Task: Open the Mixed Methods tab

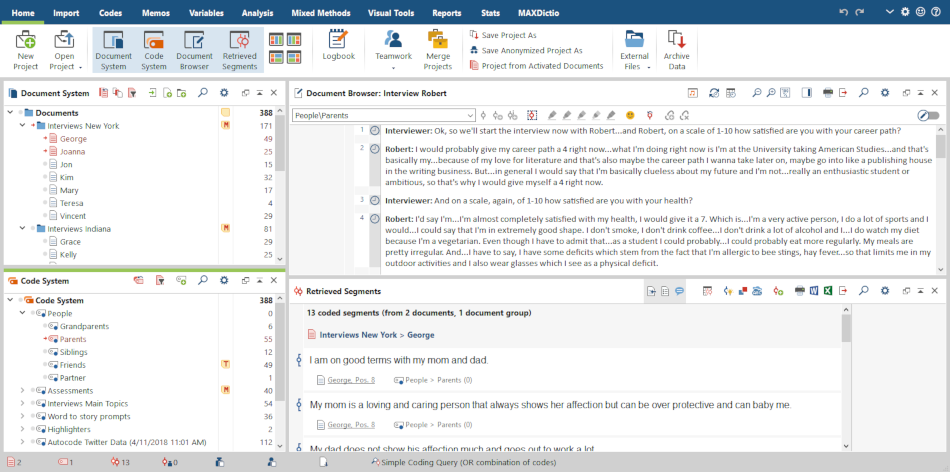Action: 321,13
